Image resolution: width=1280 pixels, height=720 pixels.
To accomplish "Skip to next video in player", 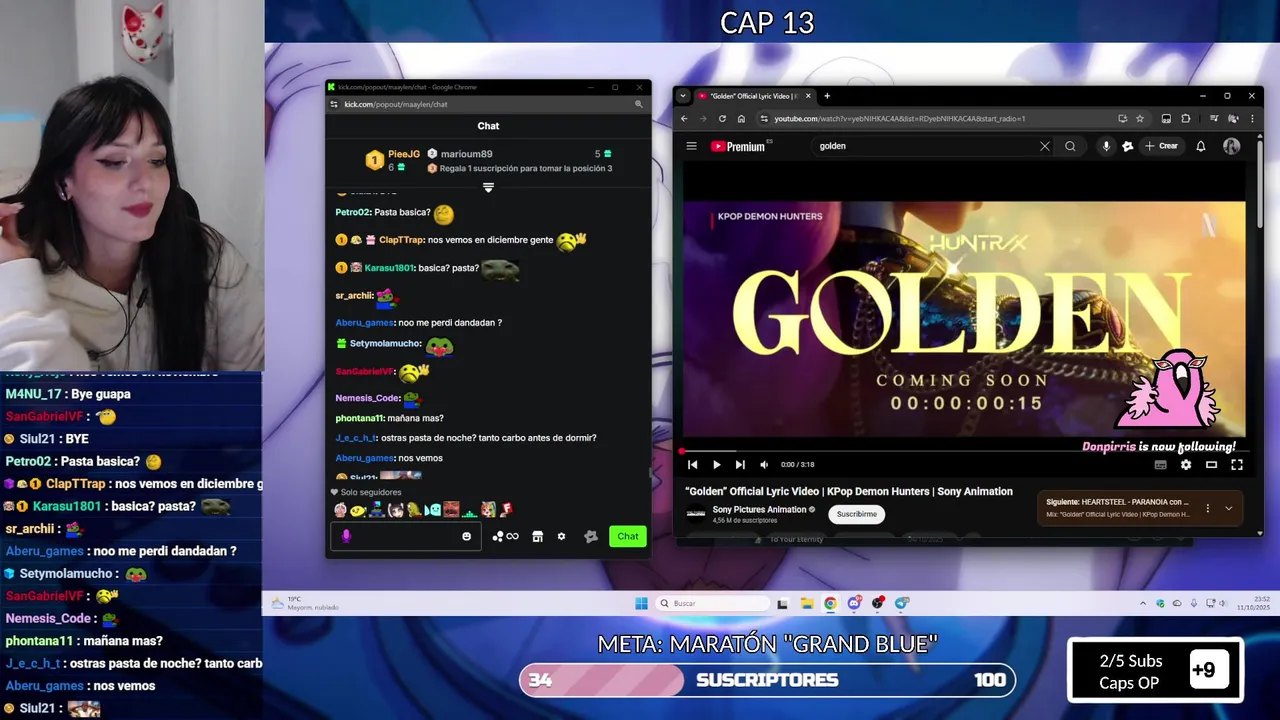I will coord(740,464).
